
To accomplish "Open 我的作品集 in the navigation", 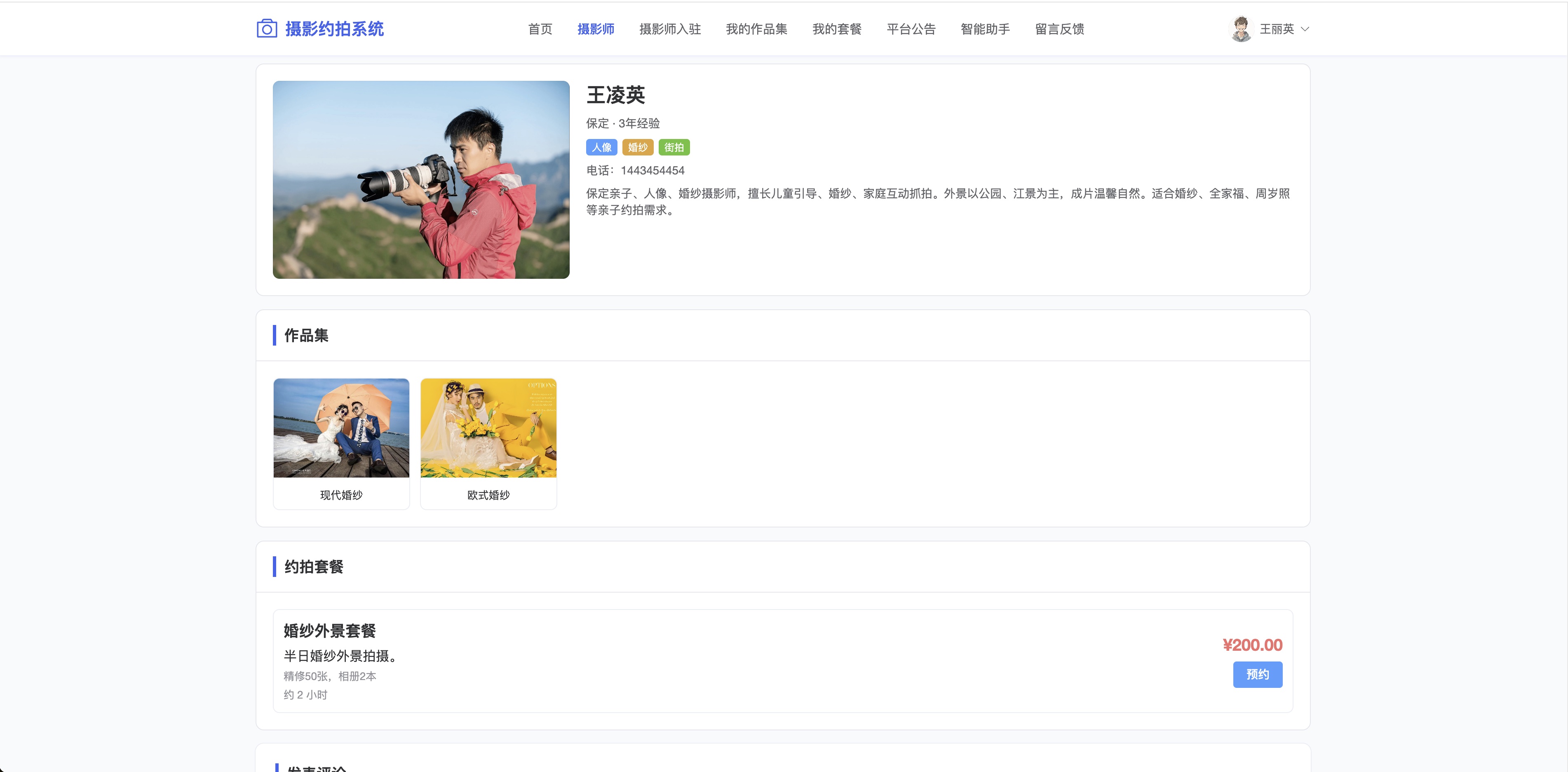I will (756, 28).
